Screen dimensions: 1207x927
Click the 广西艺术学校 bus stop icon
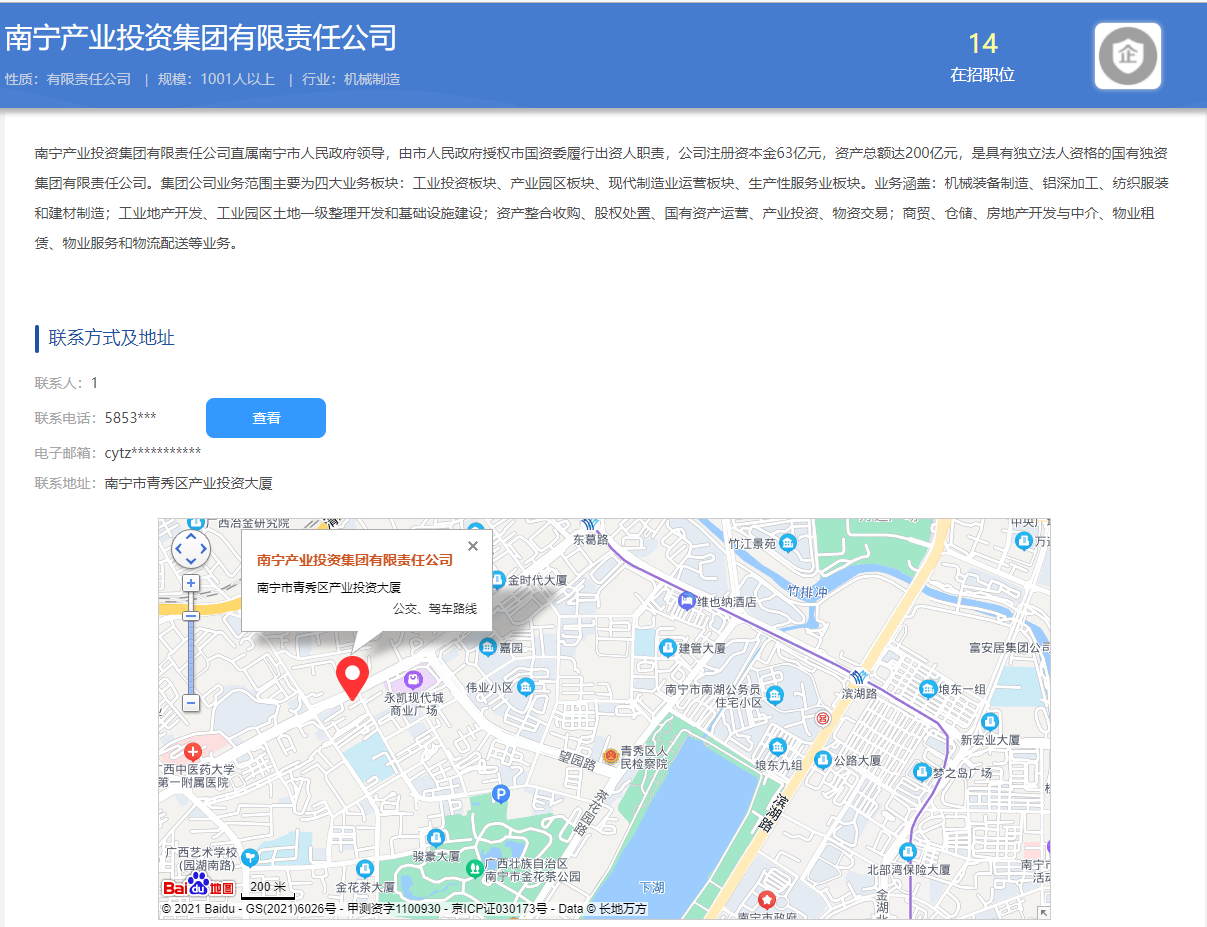(x=249, y=857)
